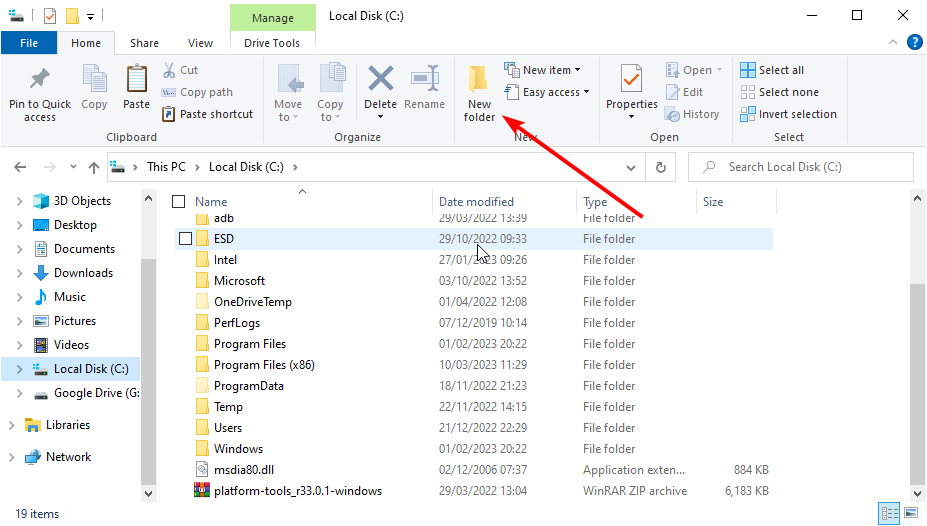The height and width of the screenshot is (526, 927).
Task: Click Invert selection
Action: point(789,114)
